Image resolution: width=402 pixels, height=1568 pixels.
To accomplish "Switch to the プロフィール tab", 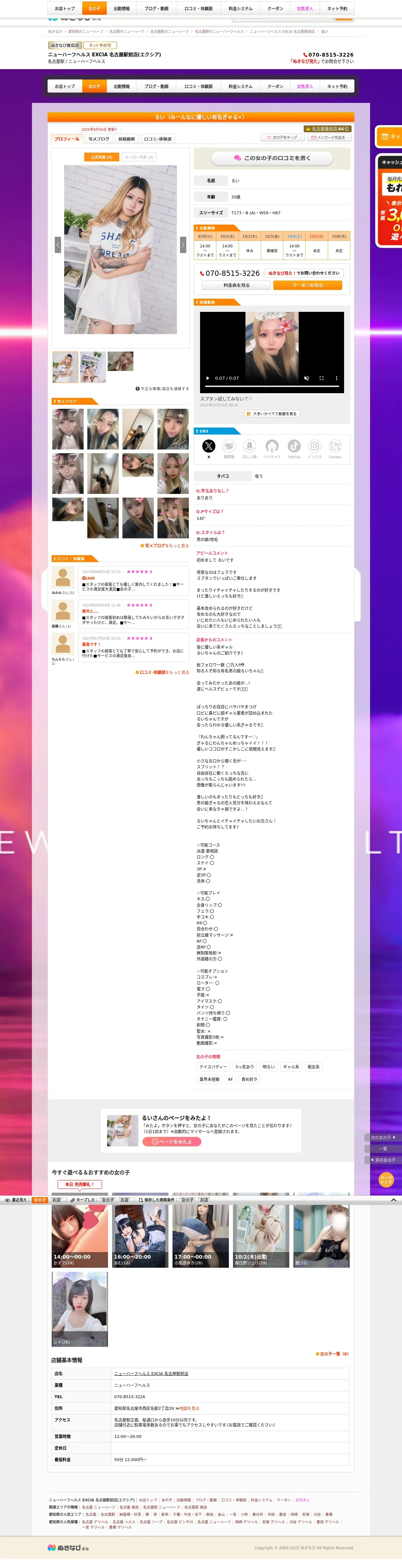I will (66, 139).
